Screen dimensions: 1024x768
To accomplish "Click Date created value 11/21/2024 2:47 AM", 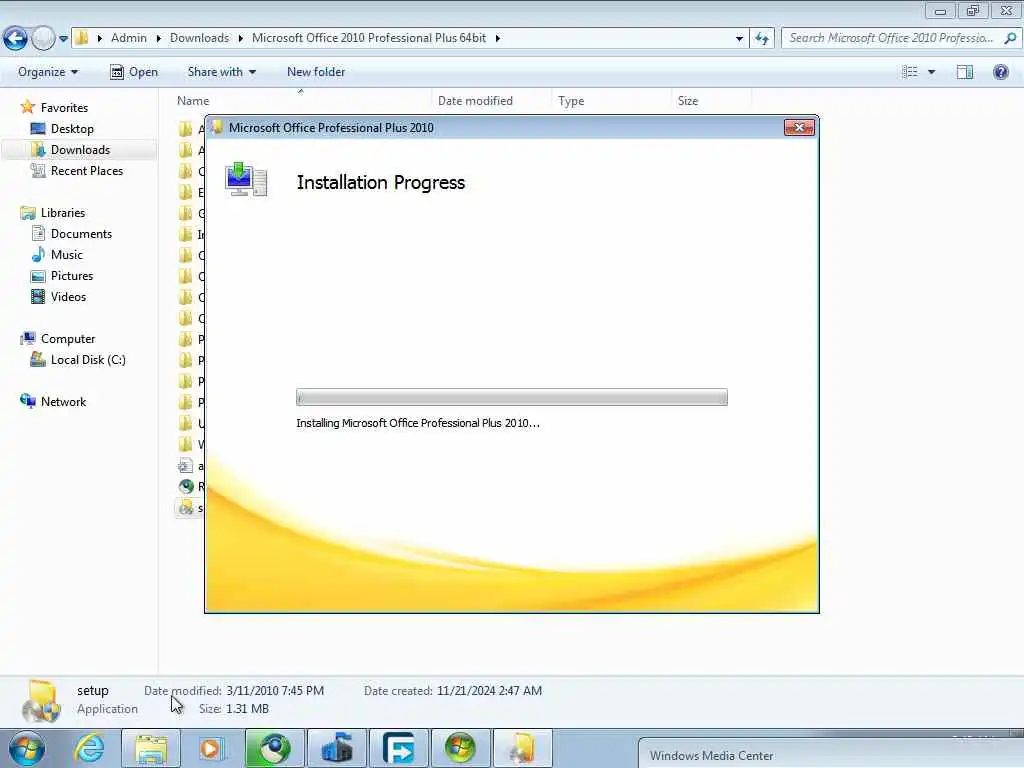I will [x=489, y=691].
